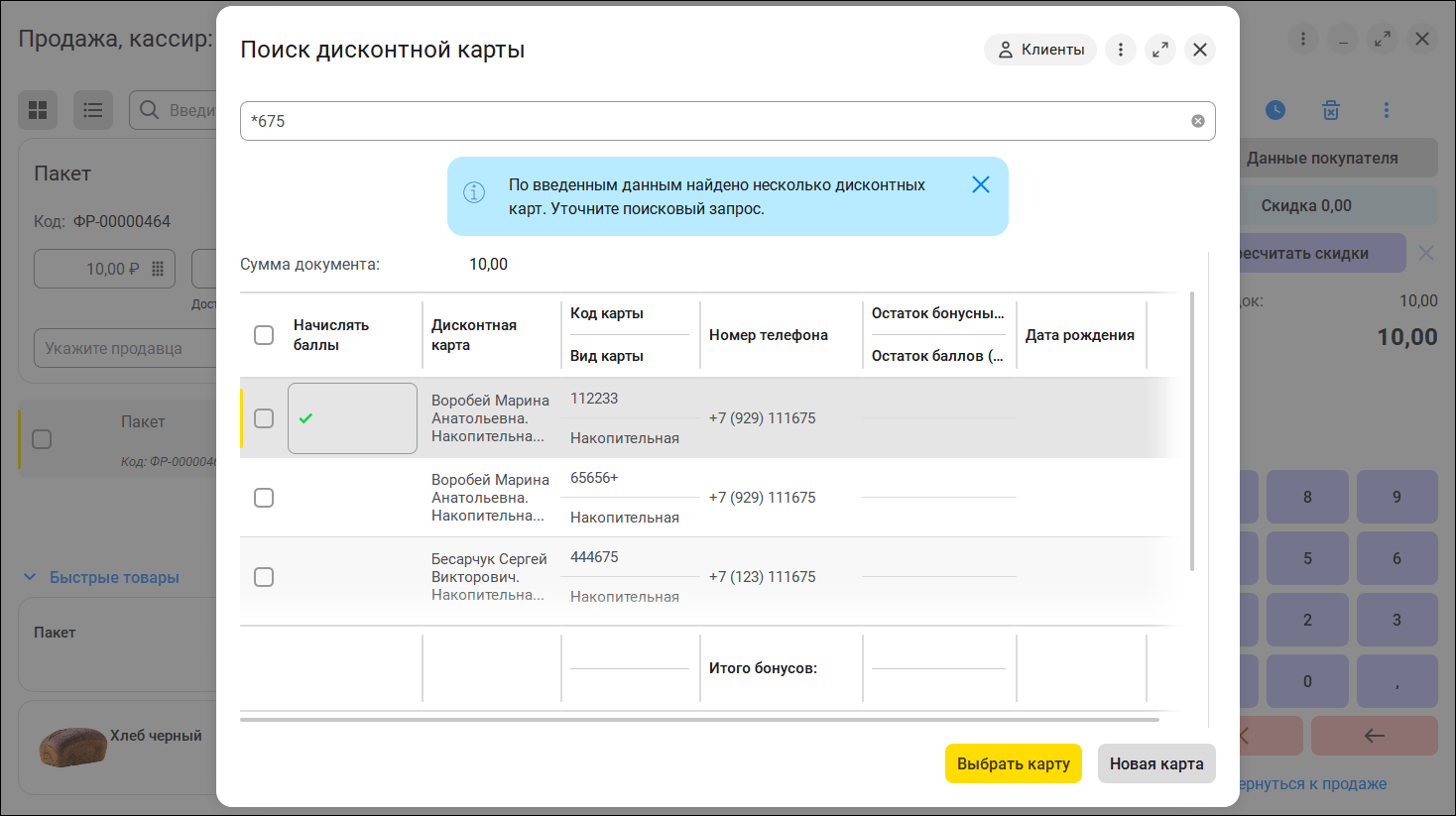Open the Данные покупателя tab
Screen dimensions: 1456x816
1329,158
